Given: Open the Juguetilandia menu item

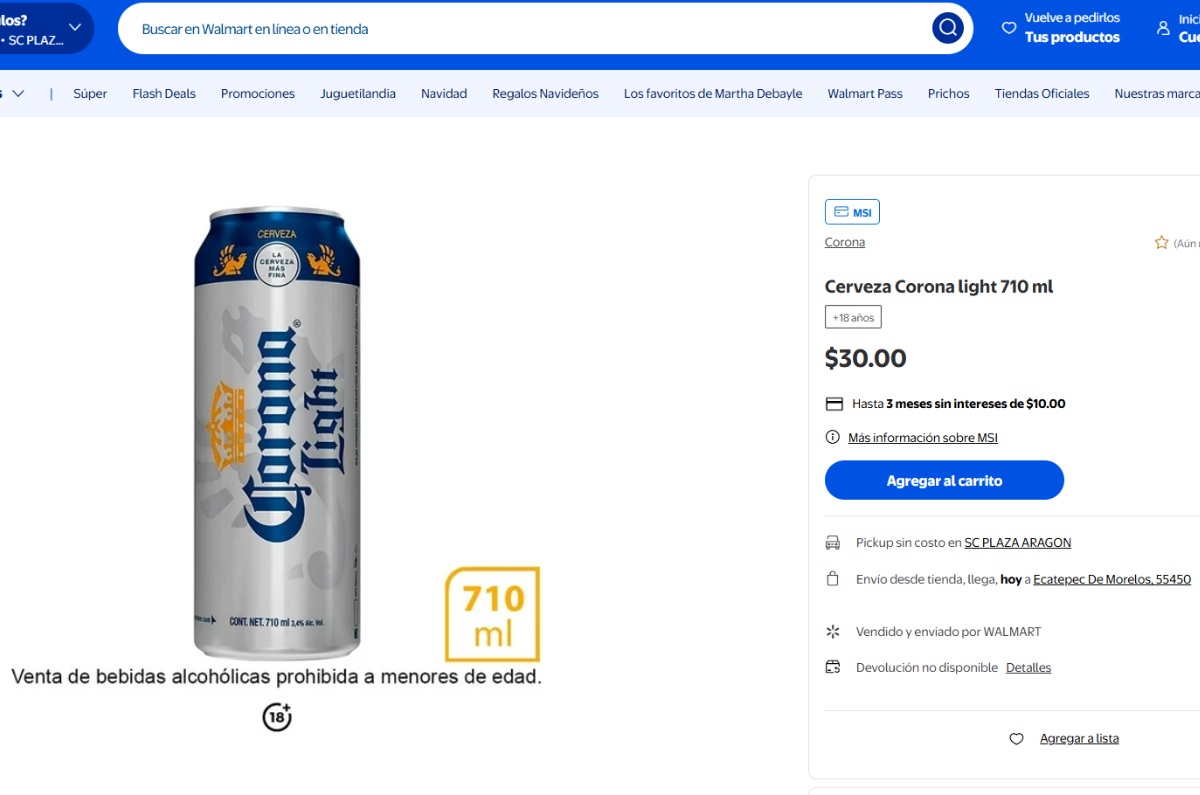Looking at the screenshot, I should [x=358, y=93].
